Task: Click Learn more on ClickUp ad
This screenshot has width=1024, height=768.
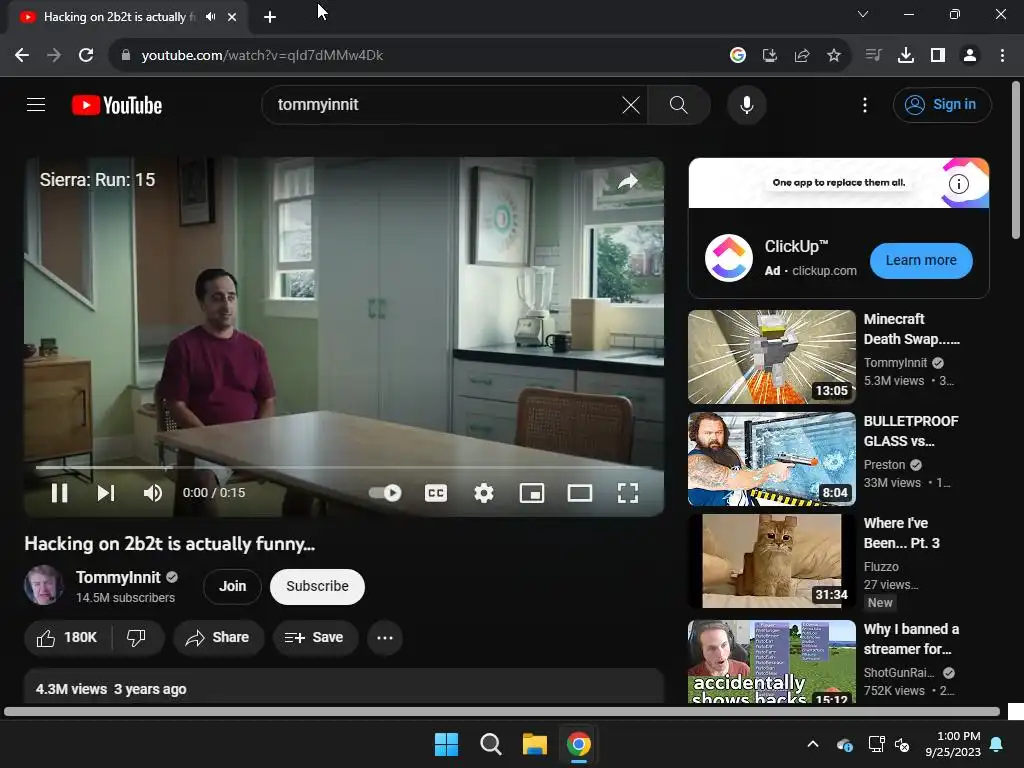Action: point(921,261)
